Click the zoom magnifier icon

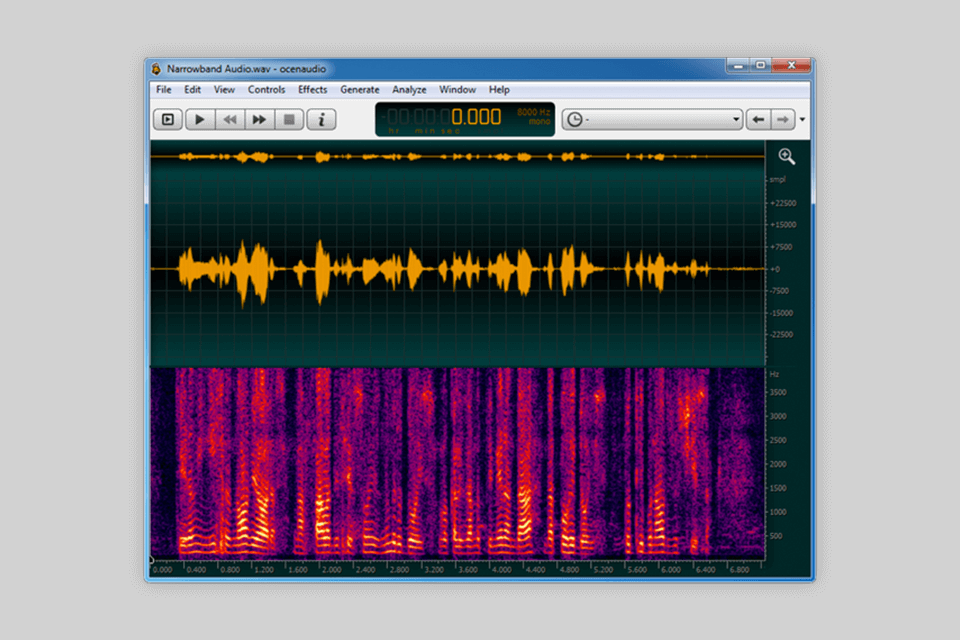click(x=787, y=157)
